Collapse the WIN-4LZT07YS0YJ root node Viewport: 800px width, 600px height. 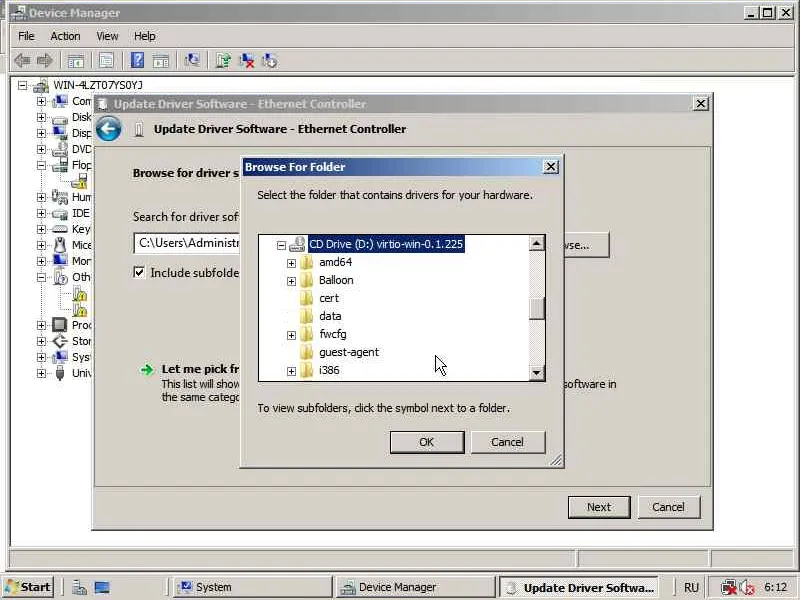[x=22, y=85]
